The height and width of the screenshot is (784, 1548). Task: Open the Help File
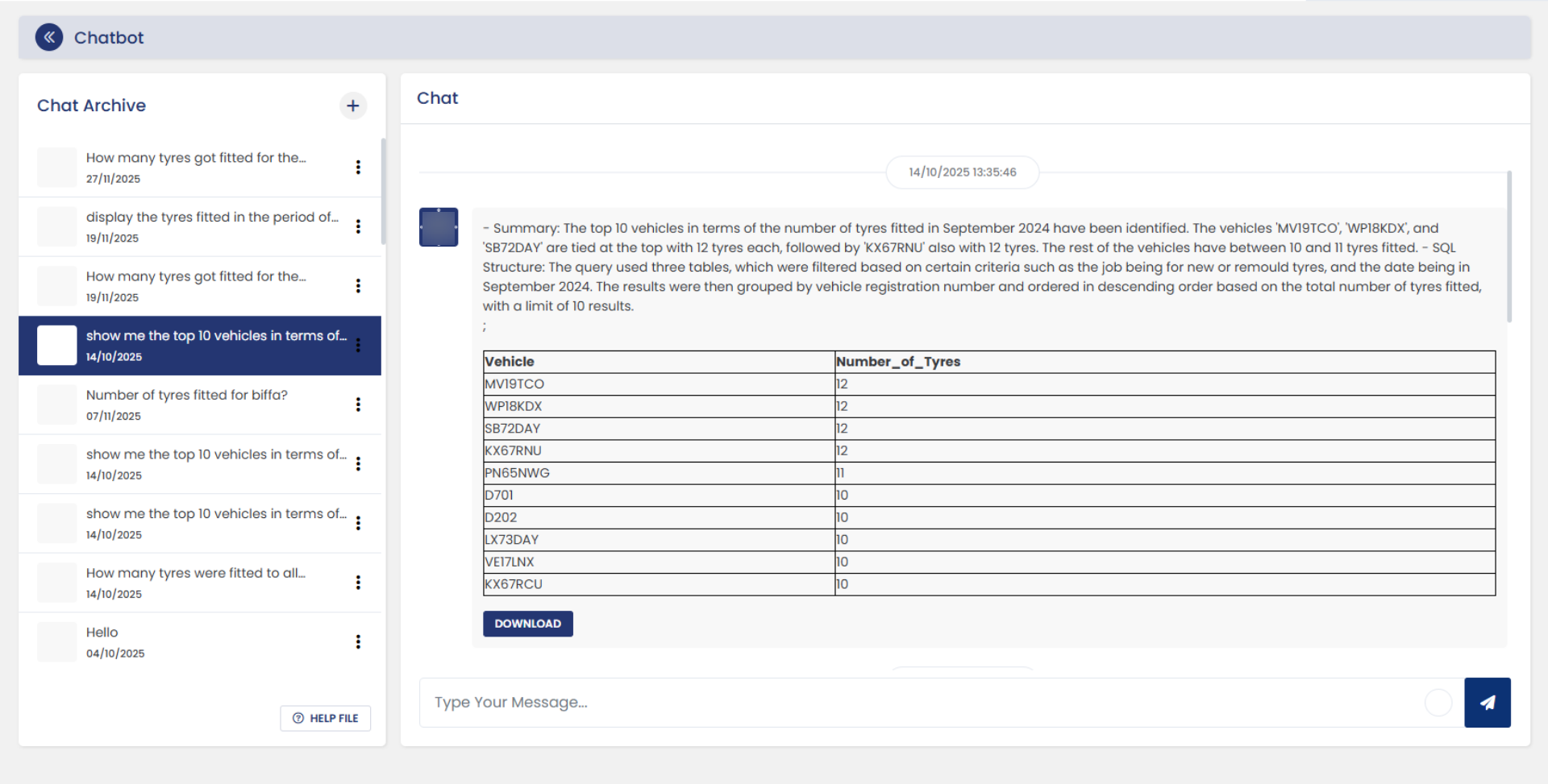pos(326,718)
